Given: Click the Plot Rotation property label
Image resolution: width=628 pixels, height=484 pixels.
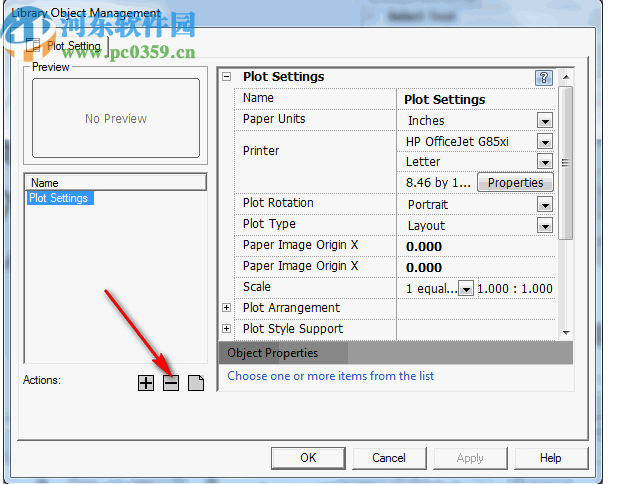Looking at the screenshot, I should [278, 203].
